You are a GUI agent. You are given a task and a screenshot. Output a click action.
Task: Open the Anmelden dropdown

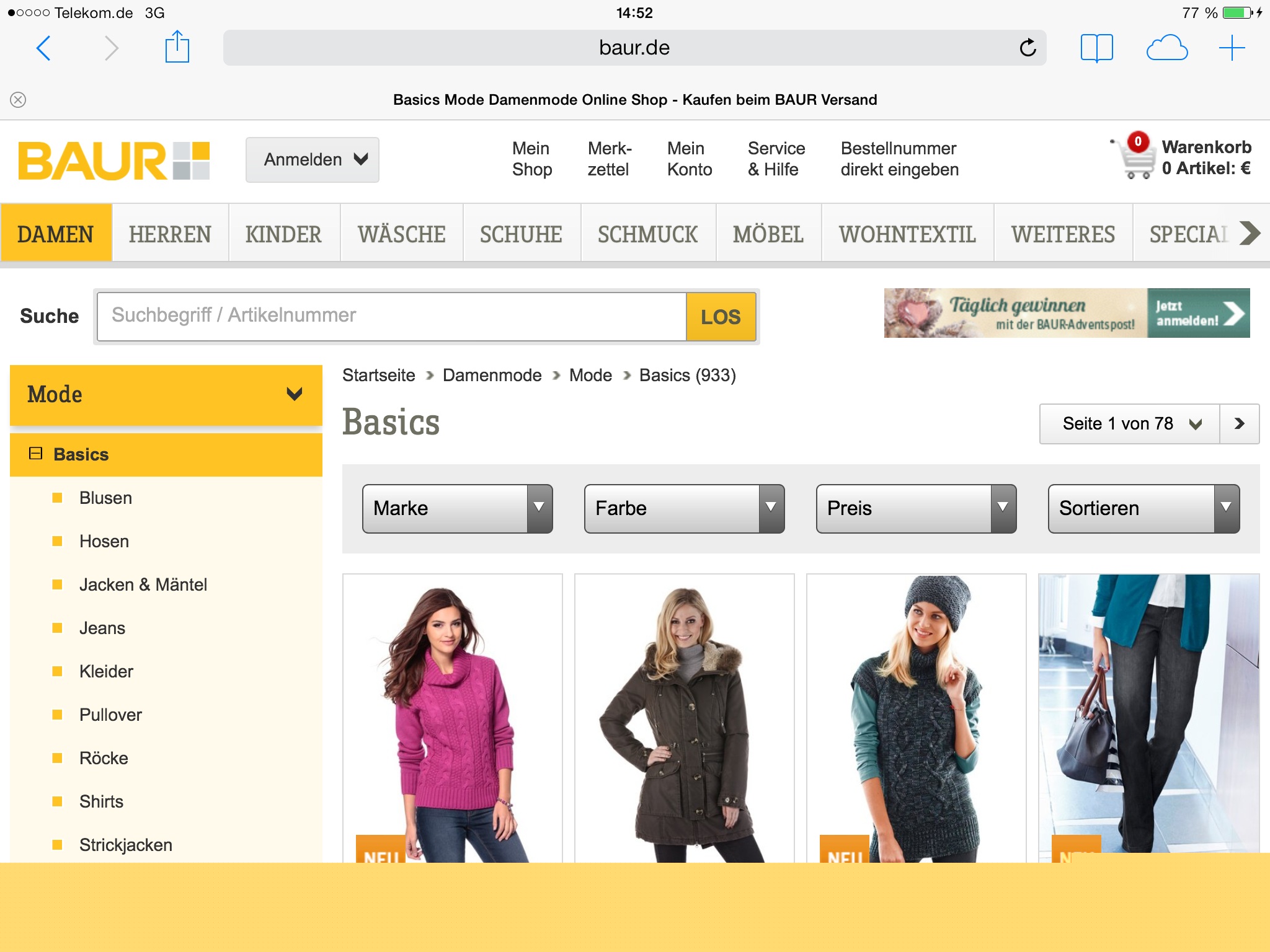tap(313, 160)
